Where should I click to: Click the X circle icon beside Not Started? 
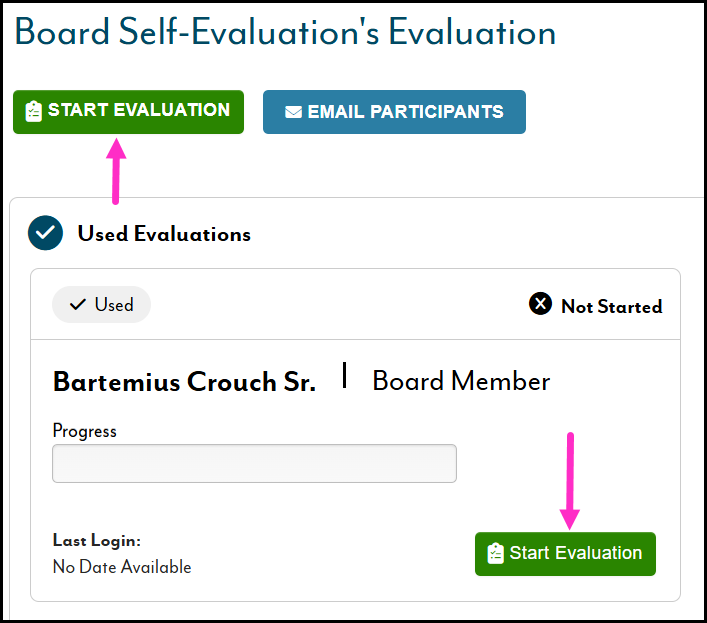(x=540, y=305)
